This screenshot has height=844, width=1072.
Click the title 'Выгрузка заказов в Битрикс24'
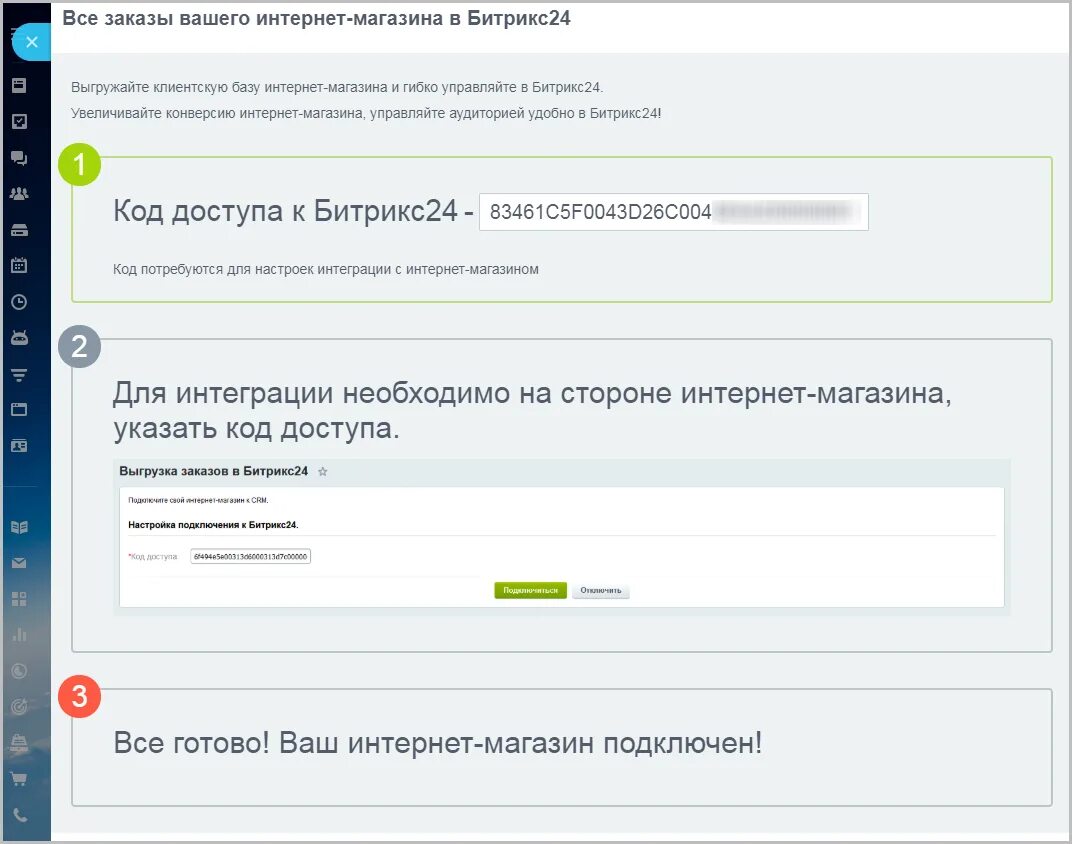(x=213, y=472)
